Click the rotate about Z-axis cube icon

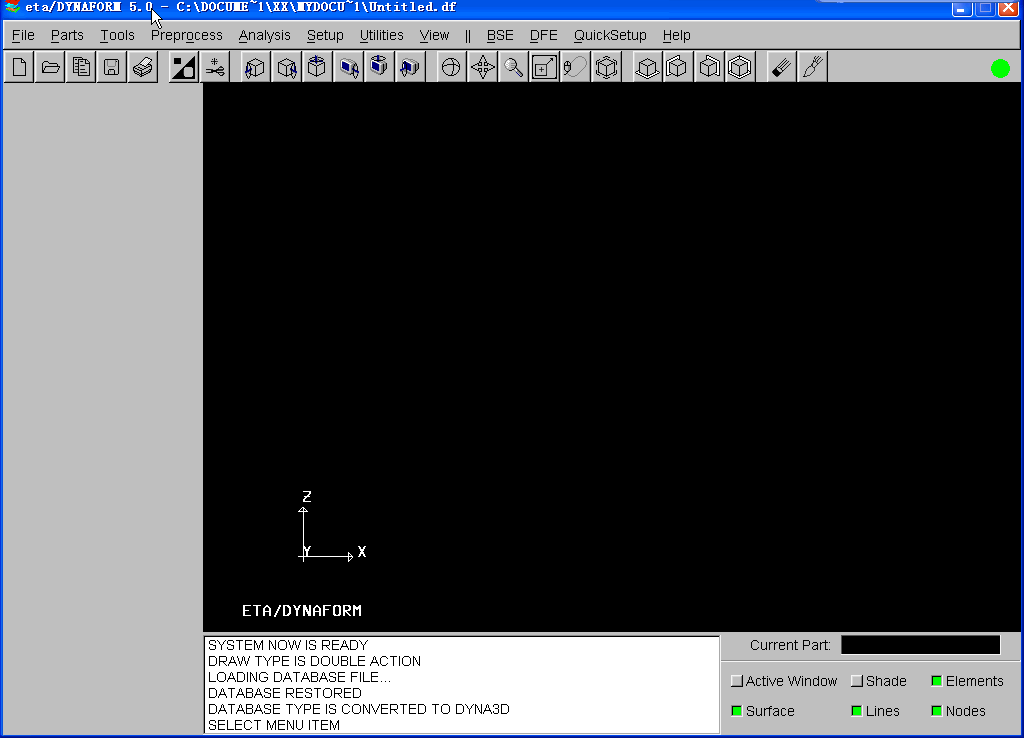(317, 67)
